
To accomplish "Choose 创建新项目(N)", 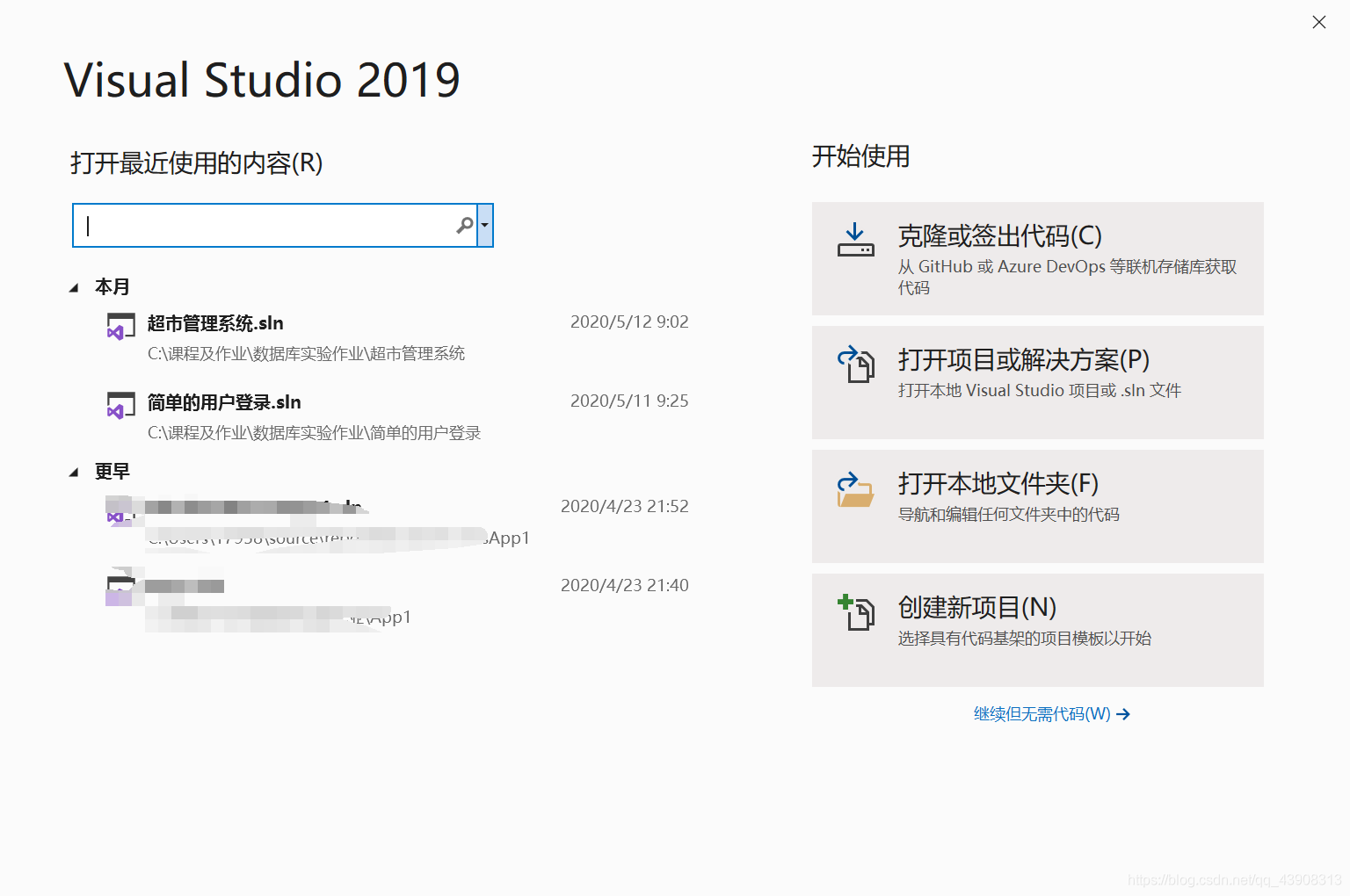I will 1037,630.
